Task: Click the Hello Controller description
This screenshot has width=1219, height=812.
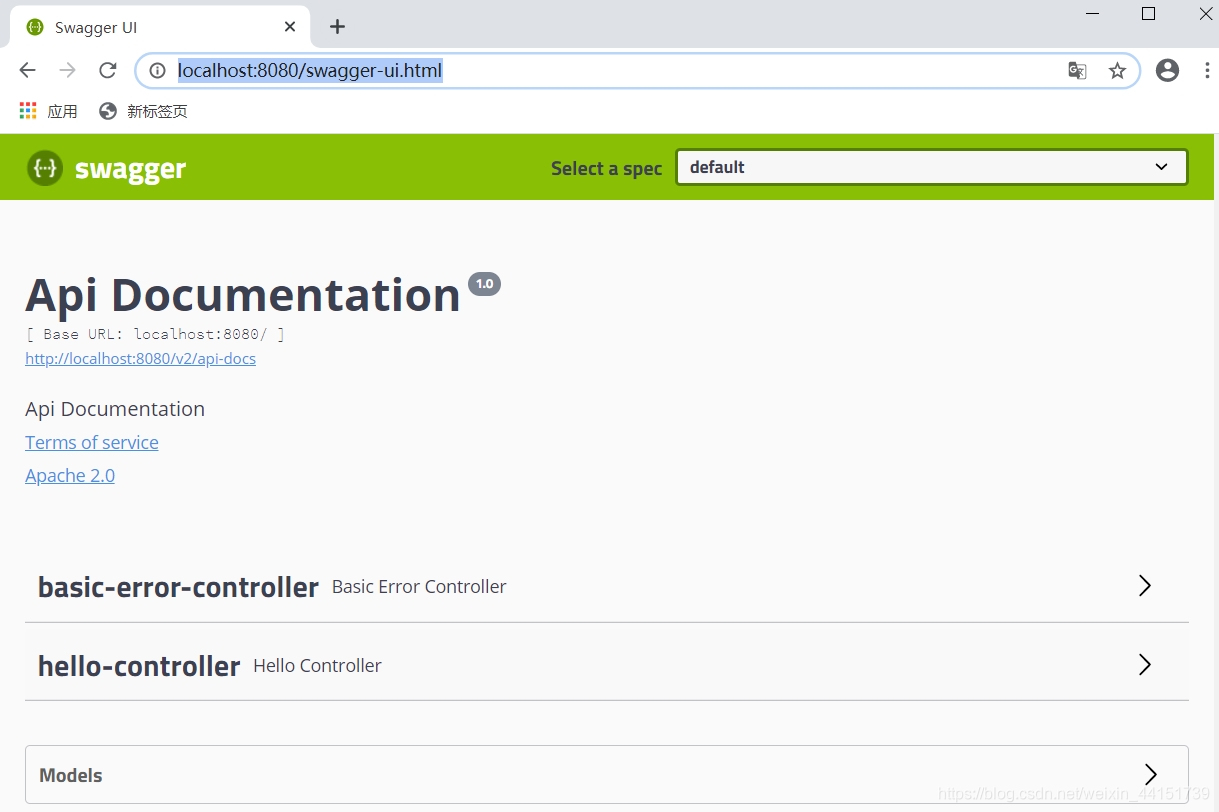Action: point(317,665)
